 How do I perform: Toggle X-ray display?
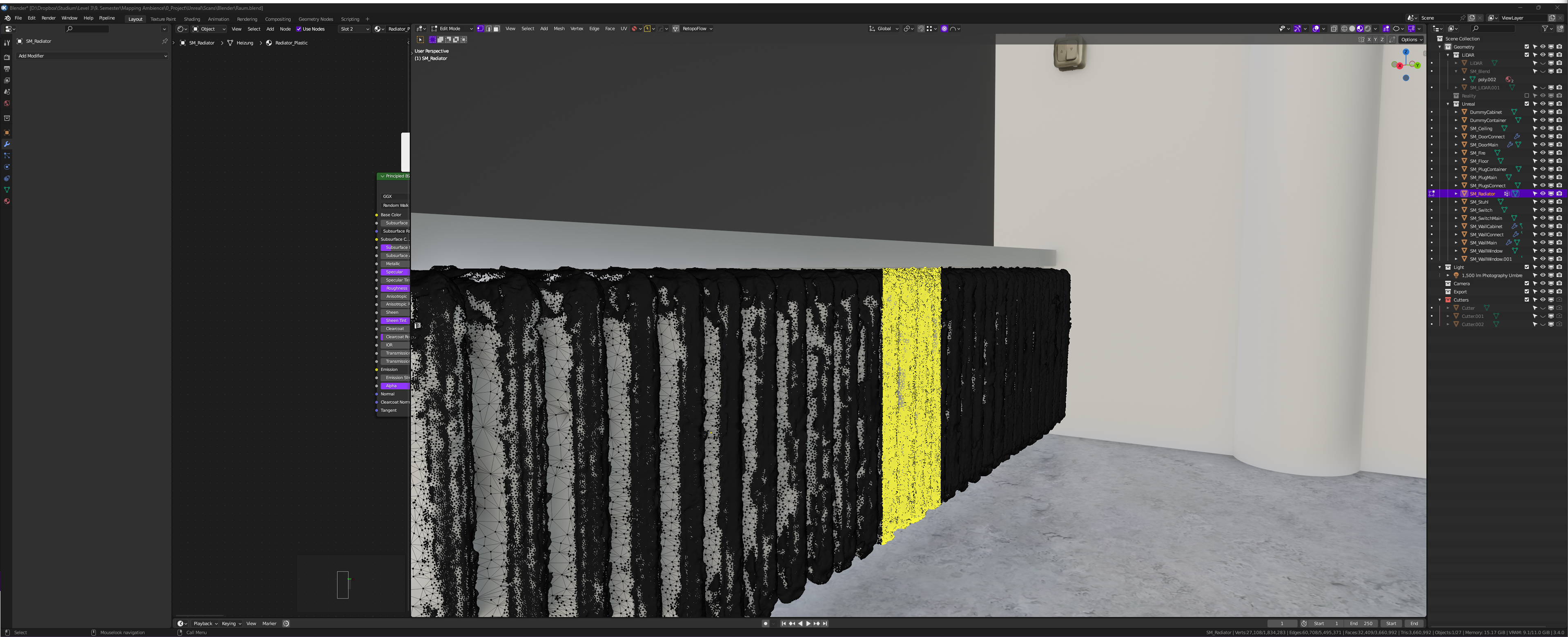coord(1334,29)
